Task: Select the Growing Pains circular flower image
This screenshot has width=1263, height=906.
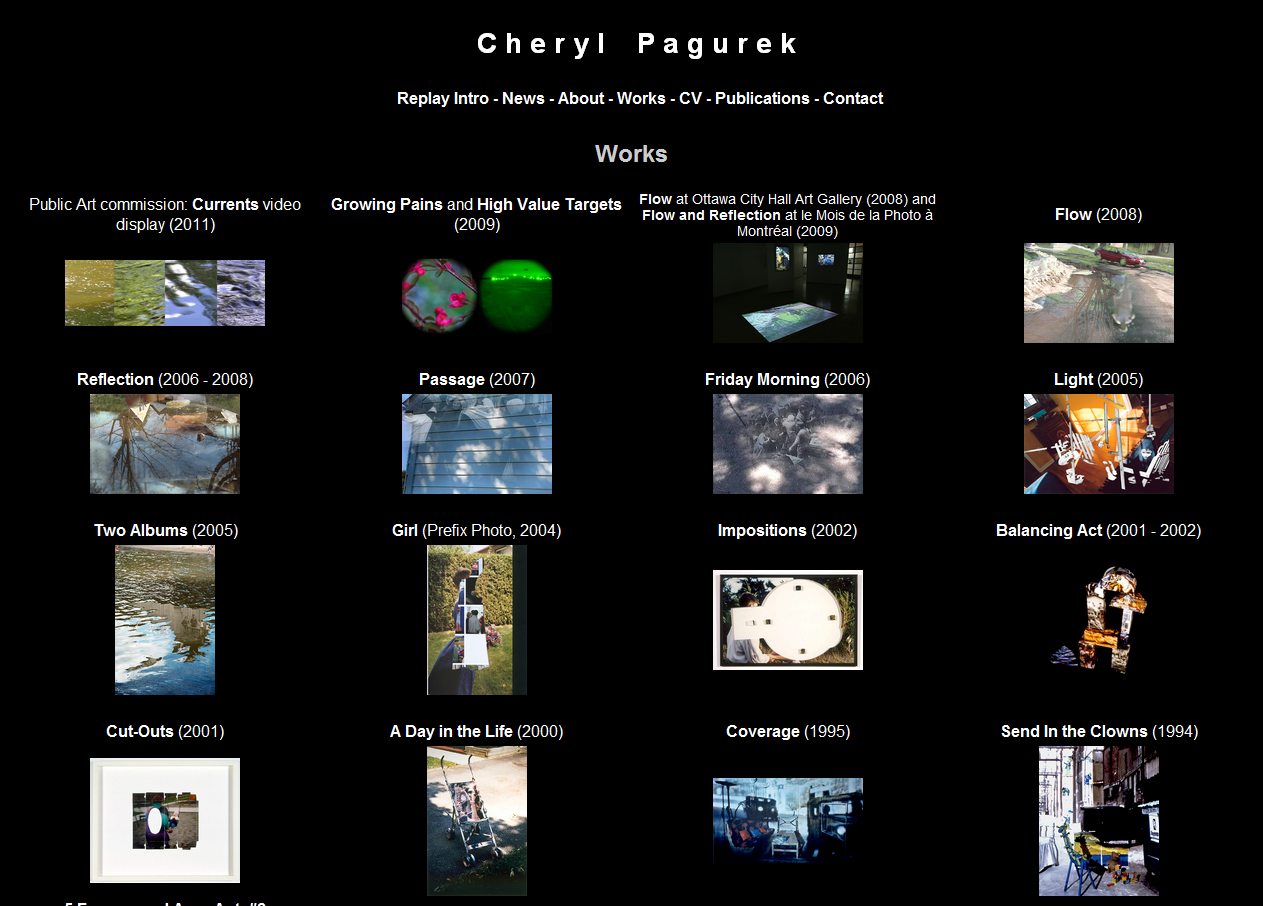Action: (438, 294)
